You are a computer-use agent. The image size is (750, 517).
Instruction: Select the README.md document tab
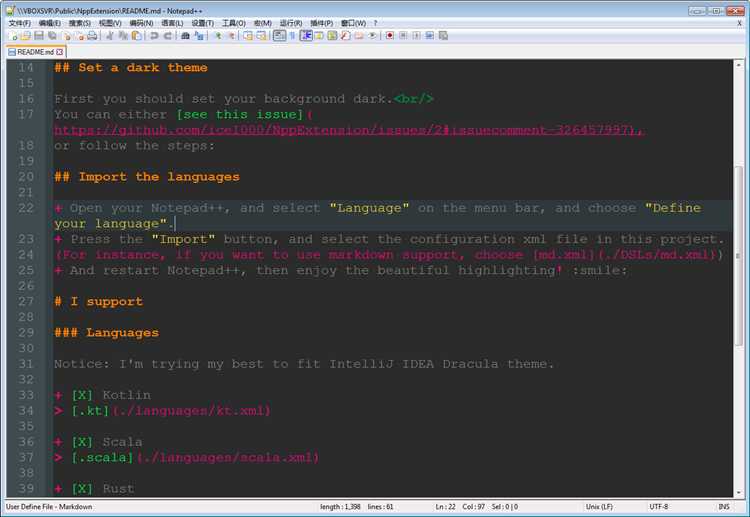pos(34,51)
